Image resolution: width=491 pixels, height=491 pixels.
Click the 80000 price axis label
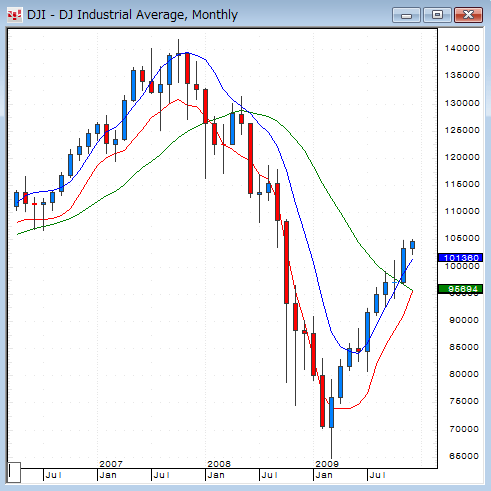click(464, 374)
